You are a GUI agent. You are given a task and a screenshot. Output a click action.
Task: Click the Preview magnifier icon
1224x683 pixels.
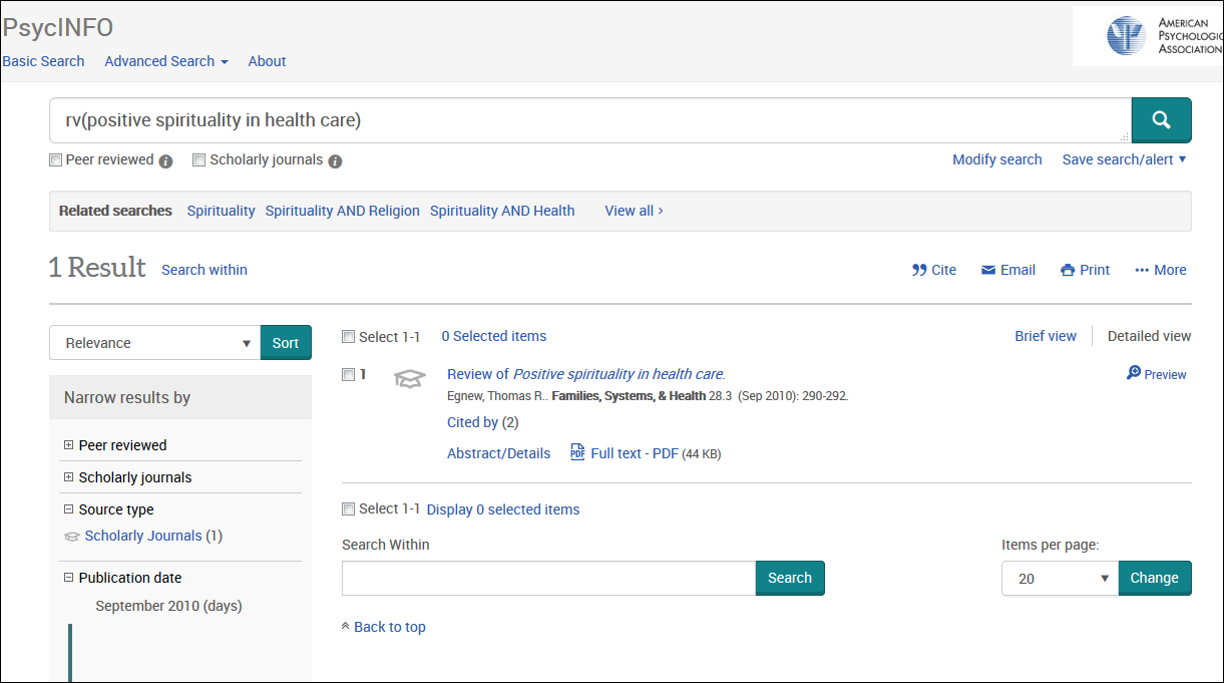(x=1133, y=373)
